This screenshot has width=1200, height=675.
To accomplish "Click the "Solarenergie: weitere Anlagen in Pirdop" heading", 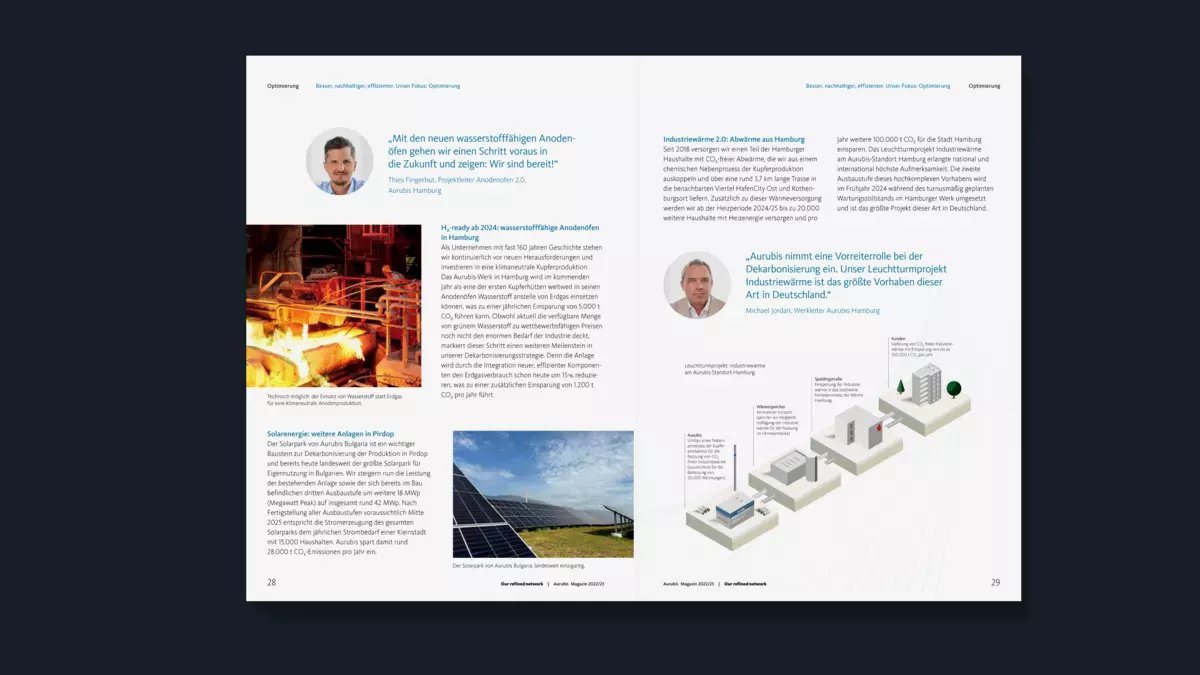I will click(330, 434).
